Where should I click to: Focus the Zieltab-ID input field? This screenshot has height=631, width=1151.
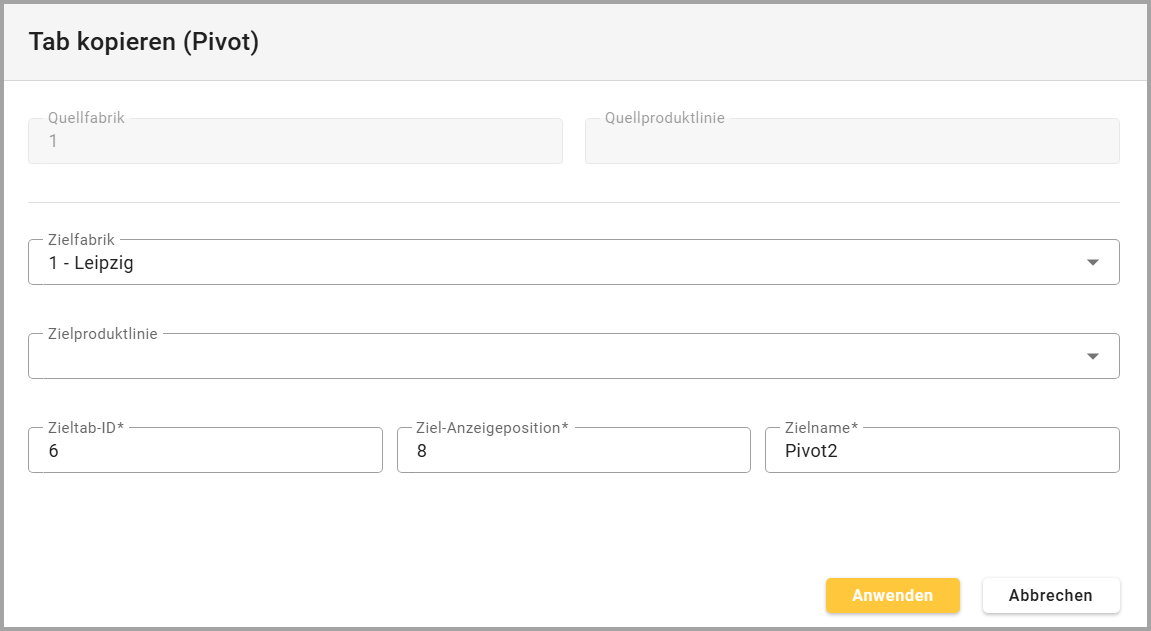point(205,451)
